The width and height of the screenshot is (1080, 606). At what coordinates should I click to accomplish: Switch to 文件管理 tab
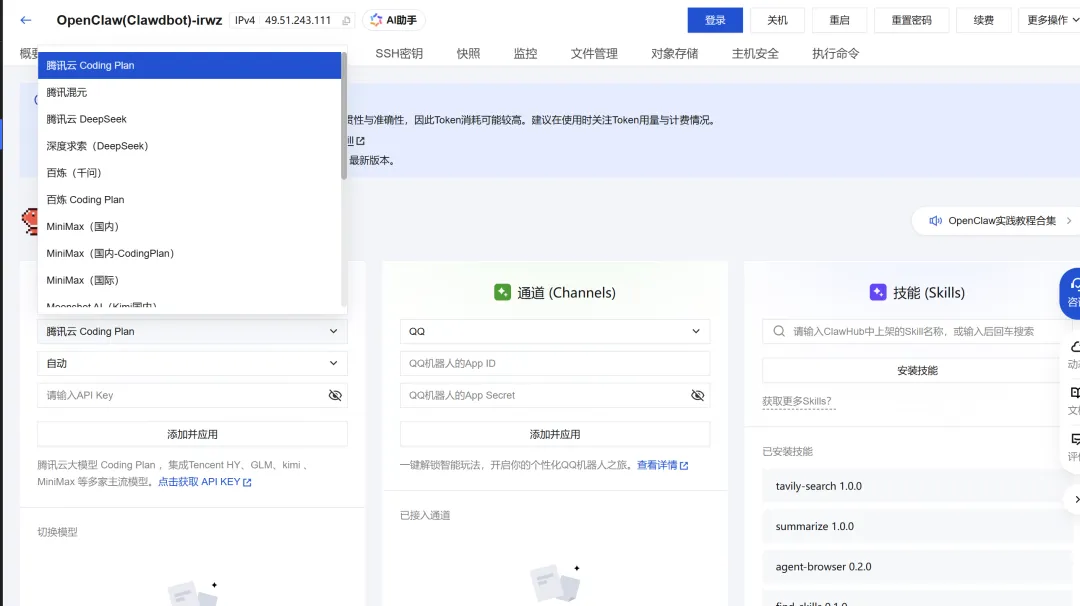(x=594, y=54)
